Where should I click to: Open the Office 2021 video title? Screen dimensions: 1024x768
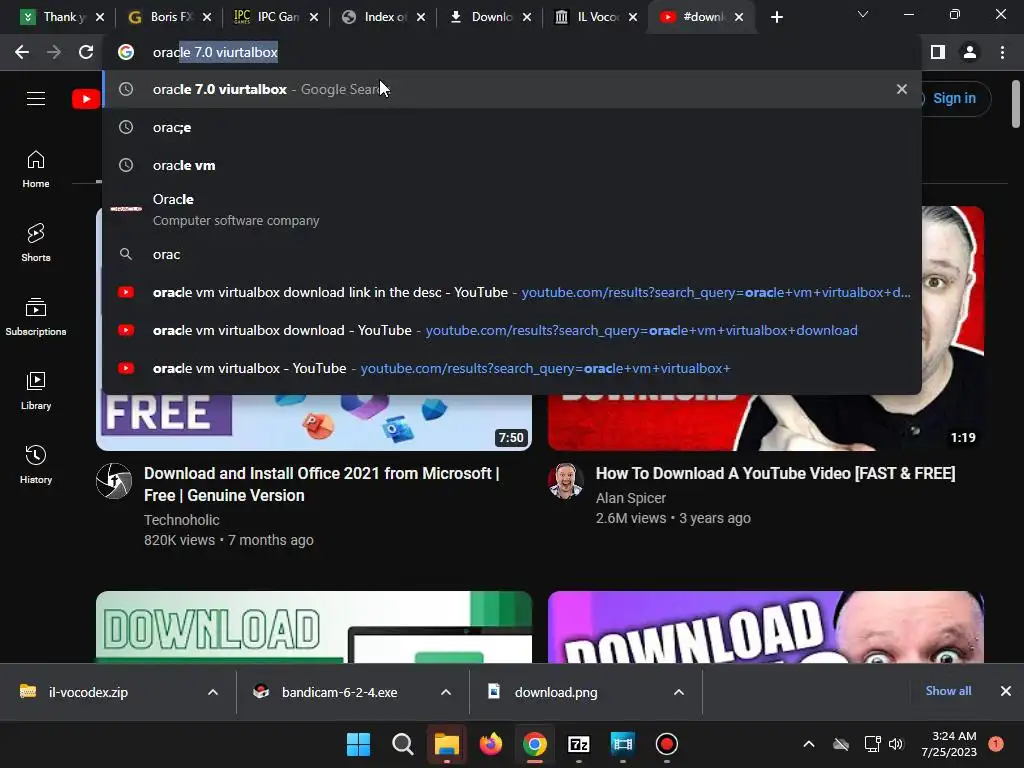tap(322, 484)
